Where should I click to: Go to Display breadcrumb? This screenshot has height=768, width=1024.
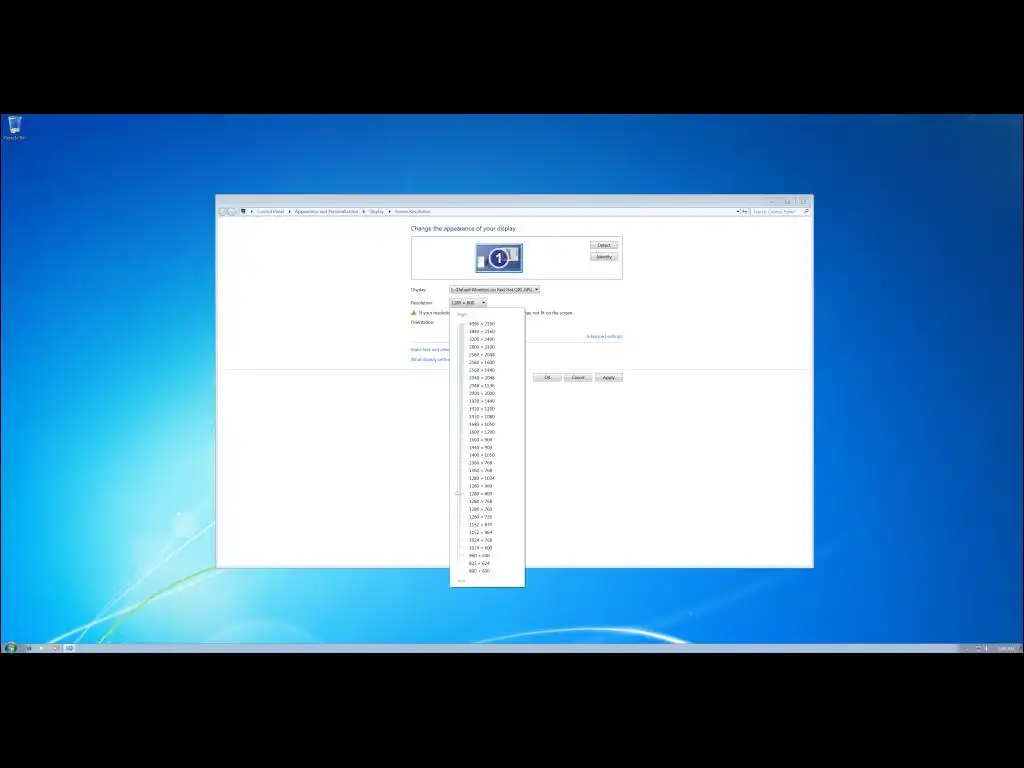coord(377,212)
